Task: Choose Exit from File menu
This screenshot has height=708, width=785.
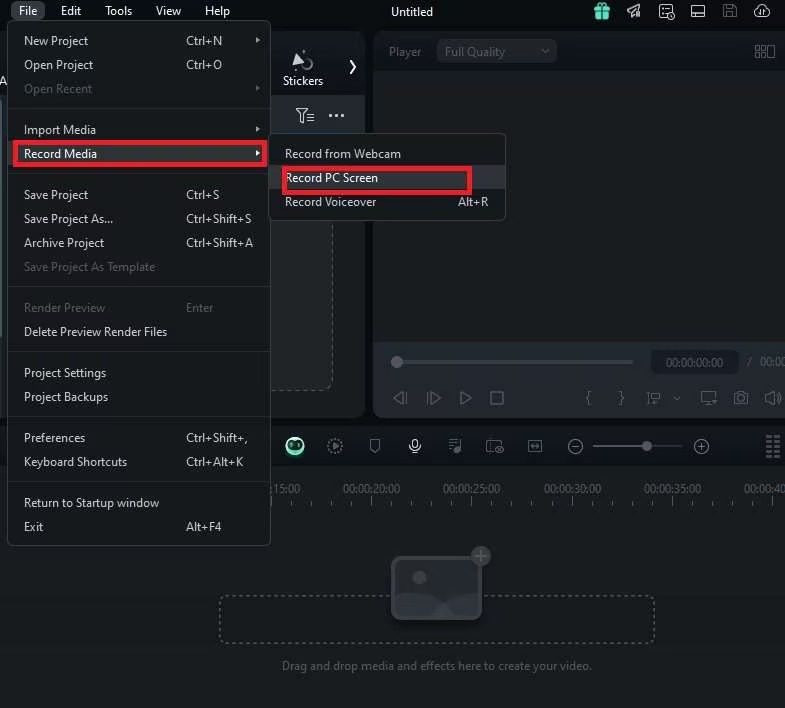Action: click(x=139, y=527)
